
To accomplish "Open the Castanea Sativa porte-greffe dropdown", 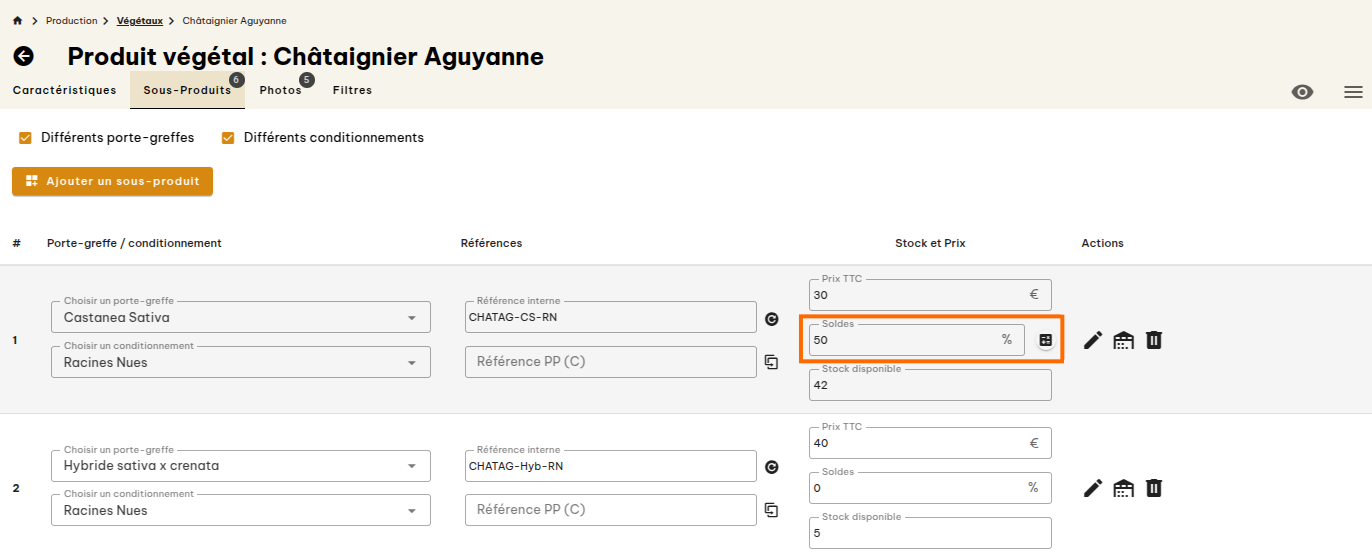I will [240, 318].
